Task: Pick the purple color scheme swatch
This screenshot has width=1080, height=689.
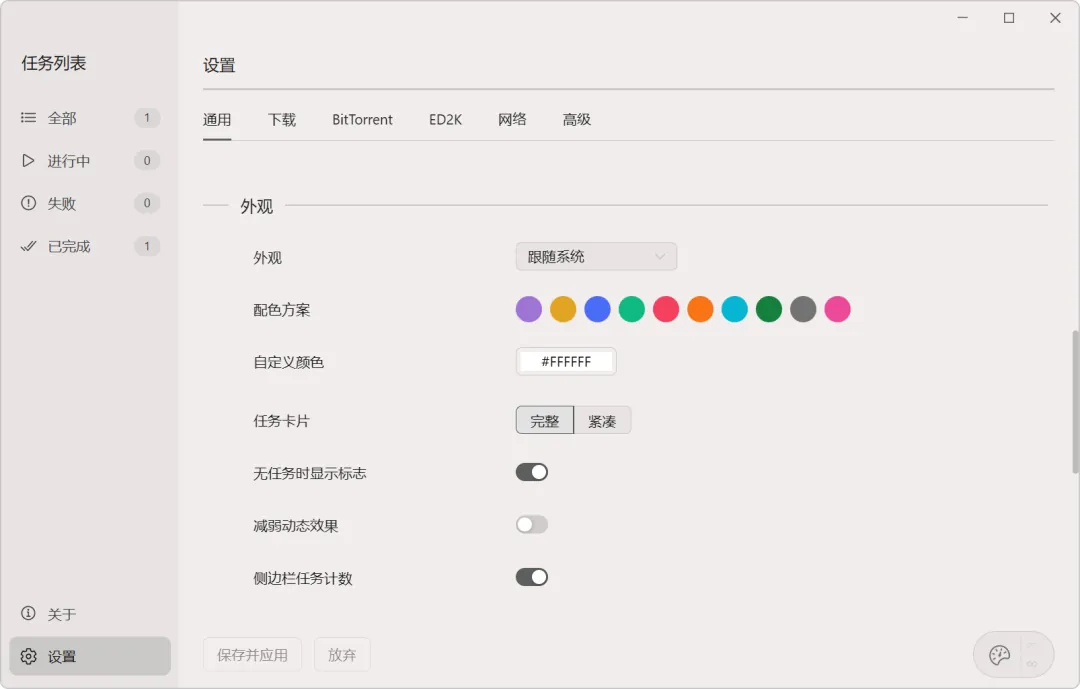Action: click(529, 309)
